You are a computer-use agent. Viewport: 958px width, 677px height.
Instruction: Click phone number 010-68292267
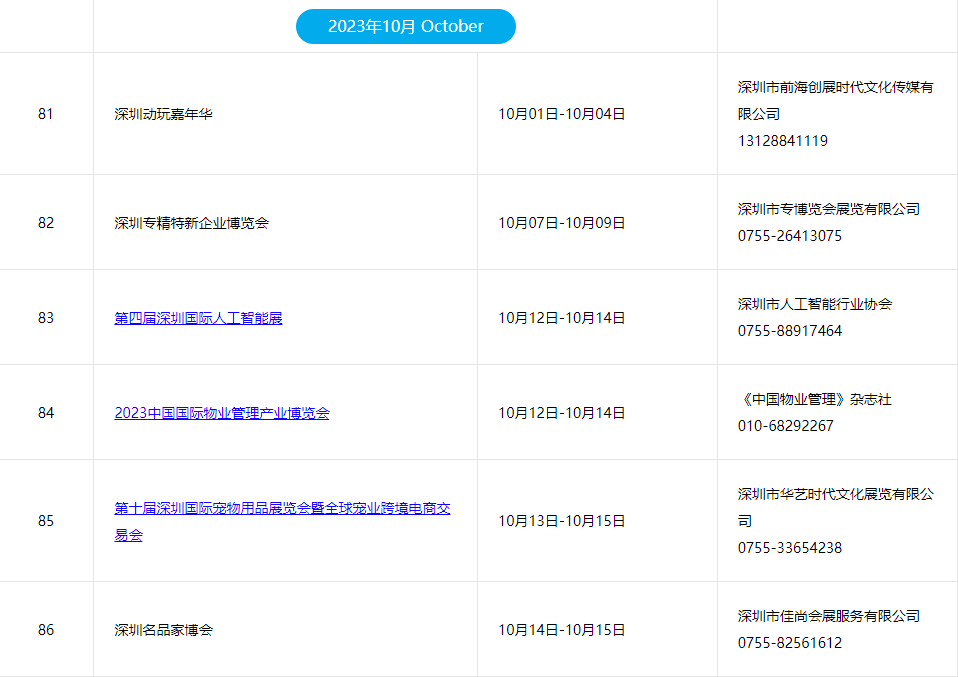click(786, 426)
